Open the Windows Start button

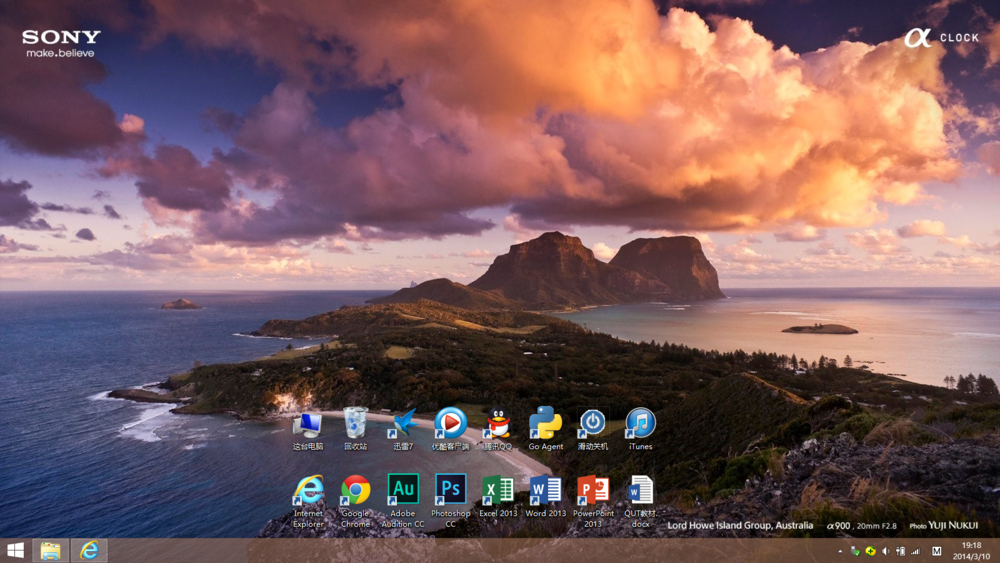pyautogui.click(x=15, y=550)
